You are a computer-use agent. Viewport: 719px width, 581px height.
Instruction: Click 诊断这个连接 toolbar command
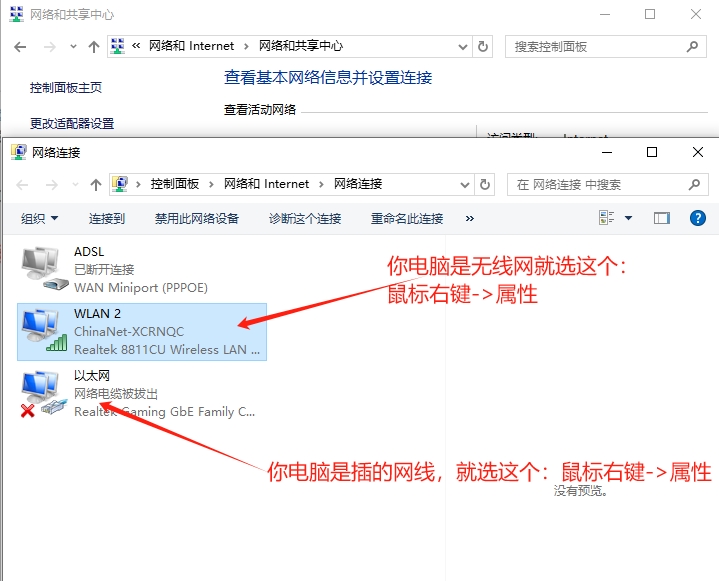[305, 218]
